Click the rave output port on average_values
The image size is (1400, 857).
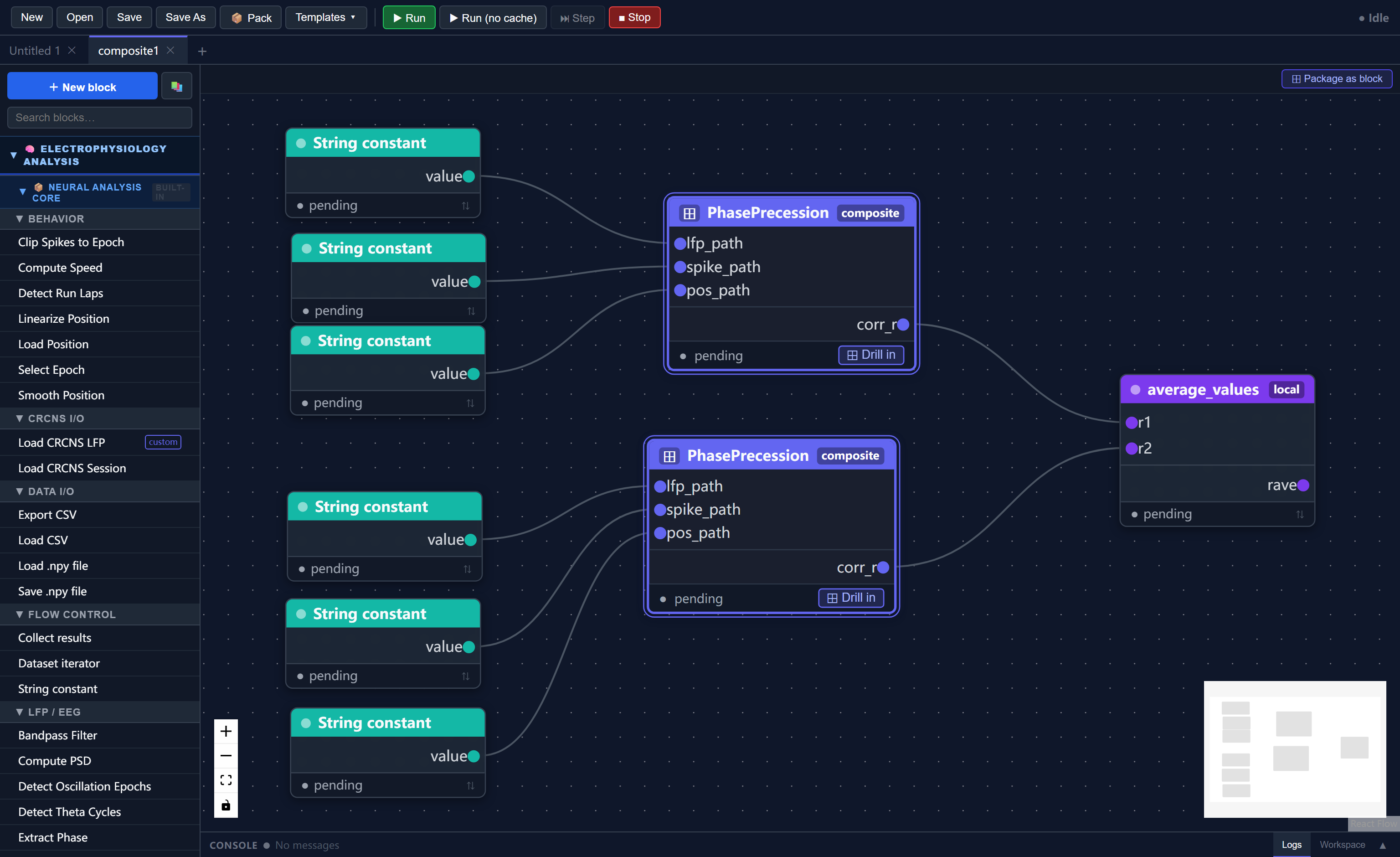pyautogui.click(x=1303, y=485)
